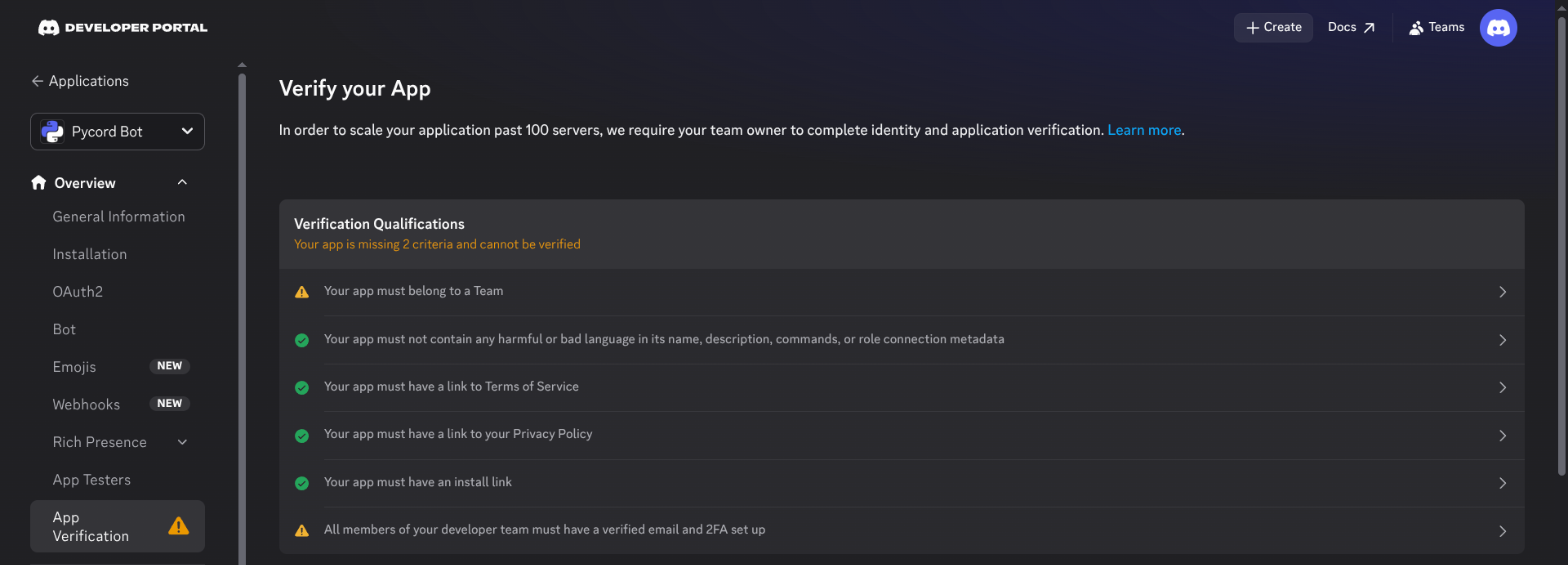Follow the Learn more link

pyautogui.click(x=1144, y=130)
